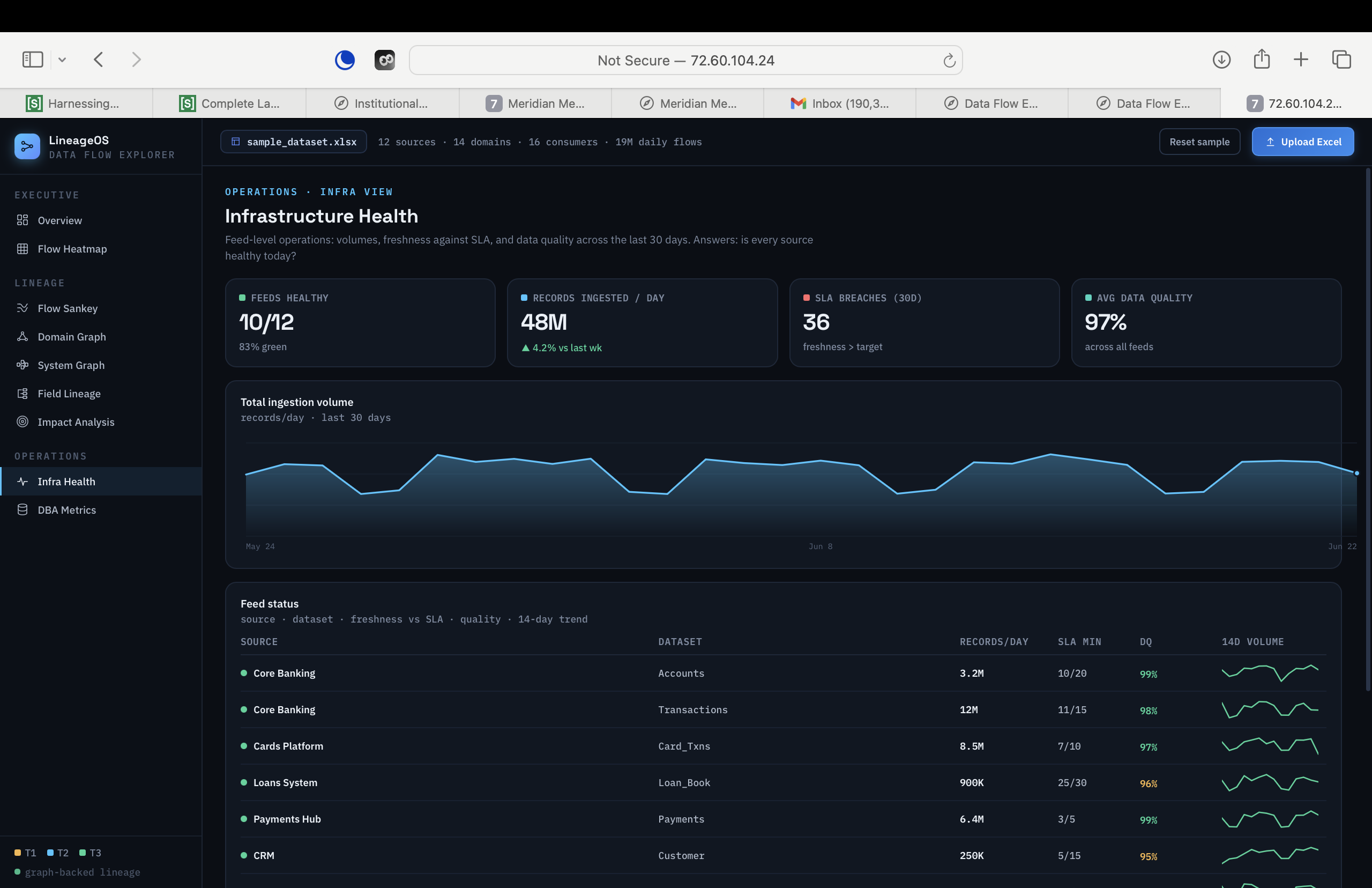Toggle the Safari sidebar button
Viewport: 1372px width, 888px height.
click(x=33, y=60)
